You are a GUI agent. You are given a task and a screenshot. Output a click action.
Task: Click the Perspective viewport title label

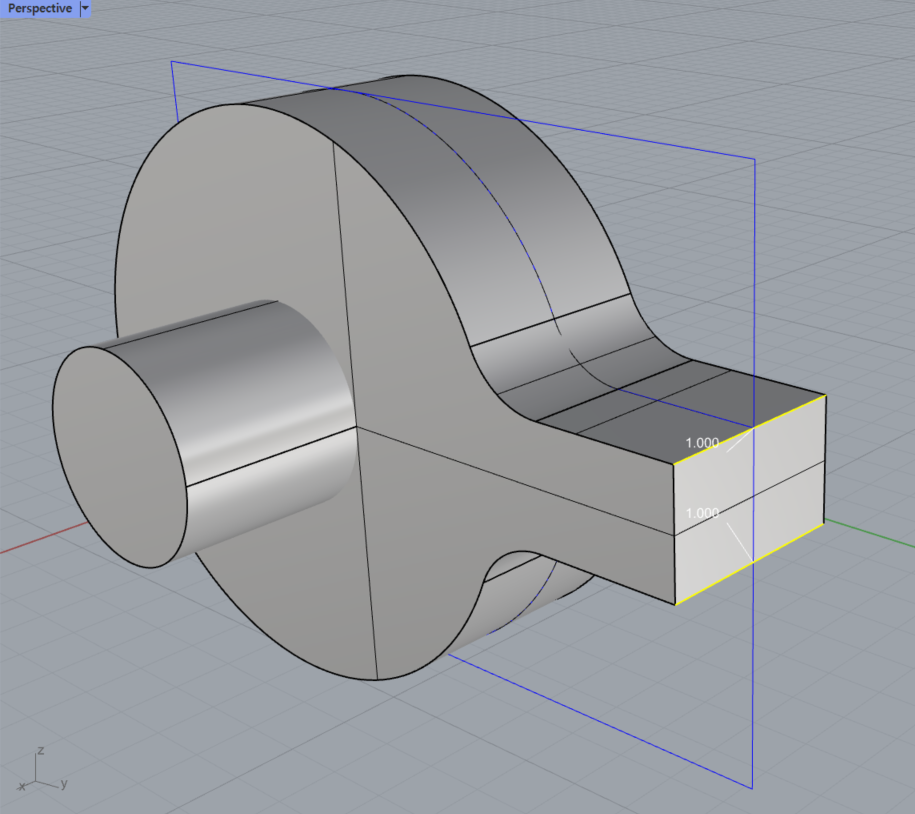pos(40,9)
